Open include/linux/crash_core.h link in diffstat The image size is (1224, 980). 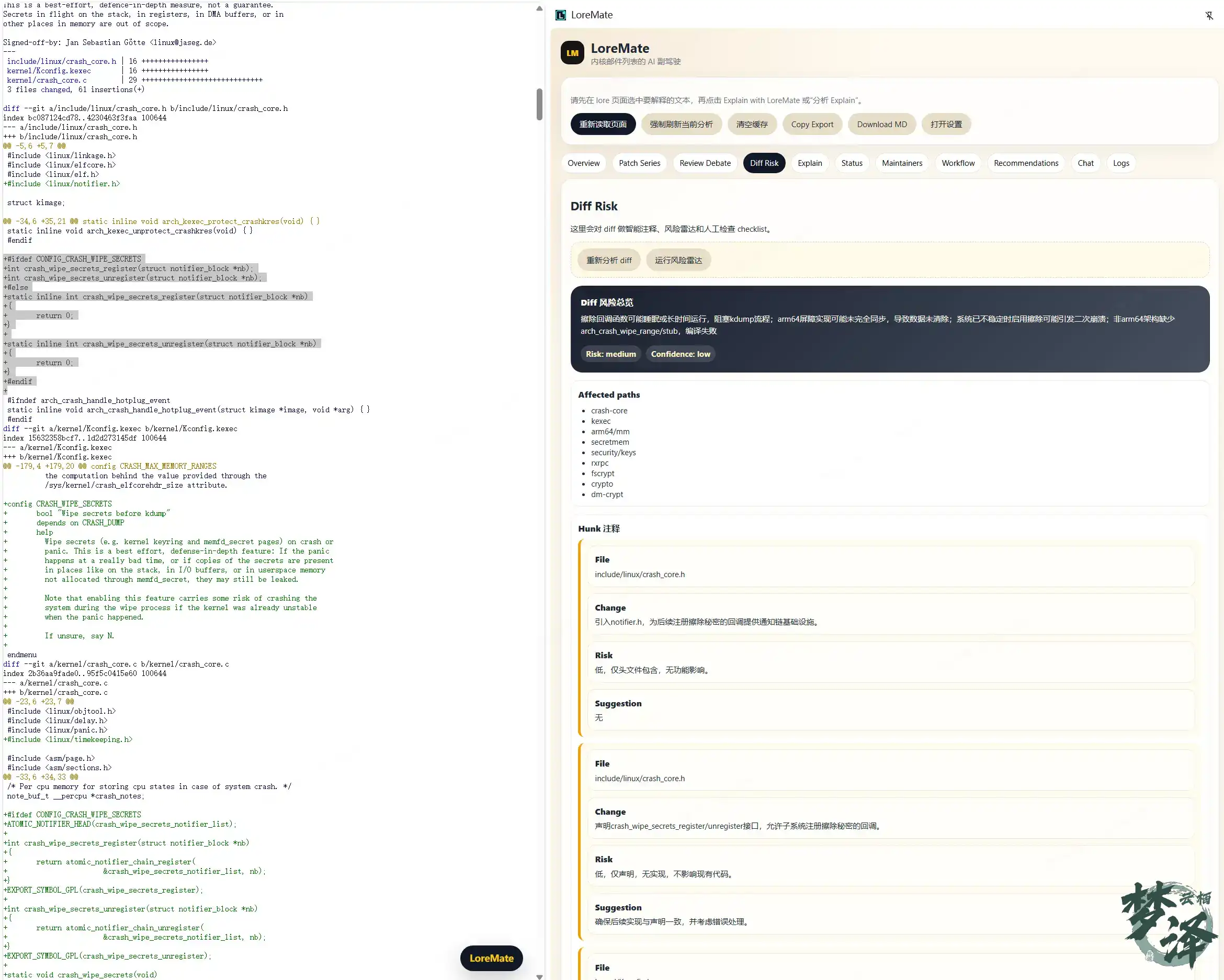pos(61,61)
